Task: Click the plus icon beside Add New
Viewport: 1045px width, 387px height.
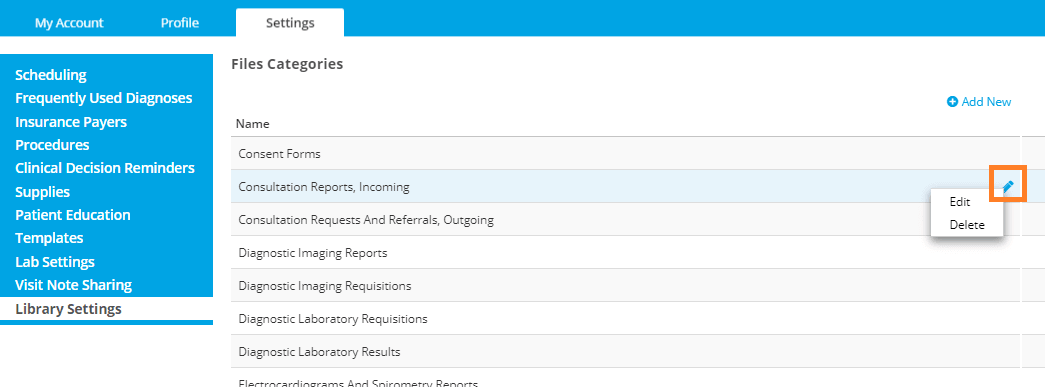Action: pos(952,102)
